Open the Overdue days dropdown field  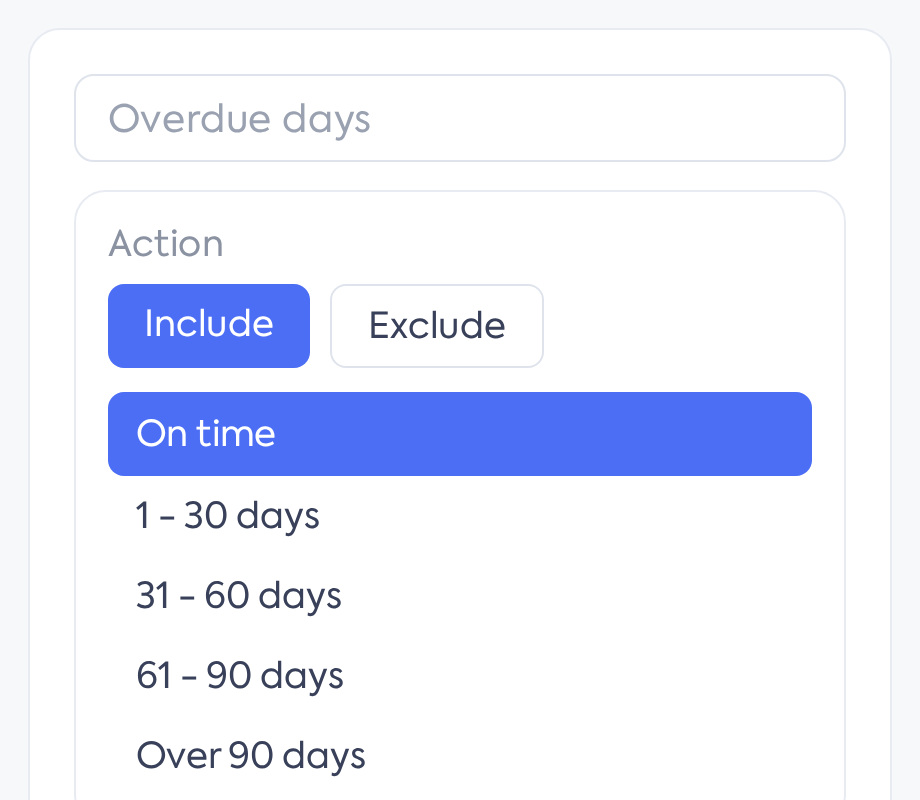tap(459, 118)
